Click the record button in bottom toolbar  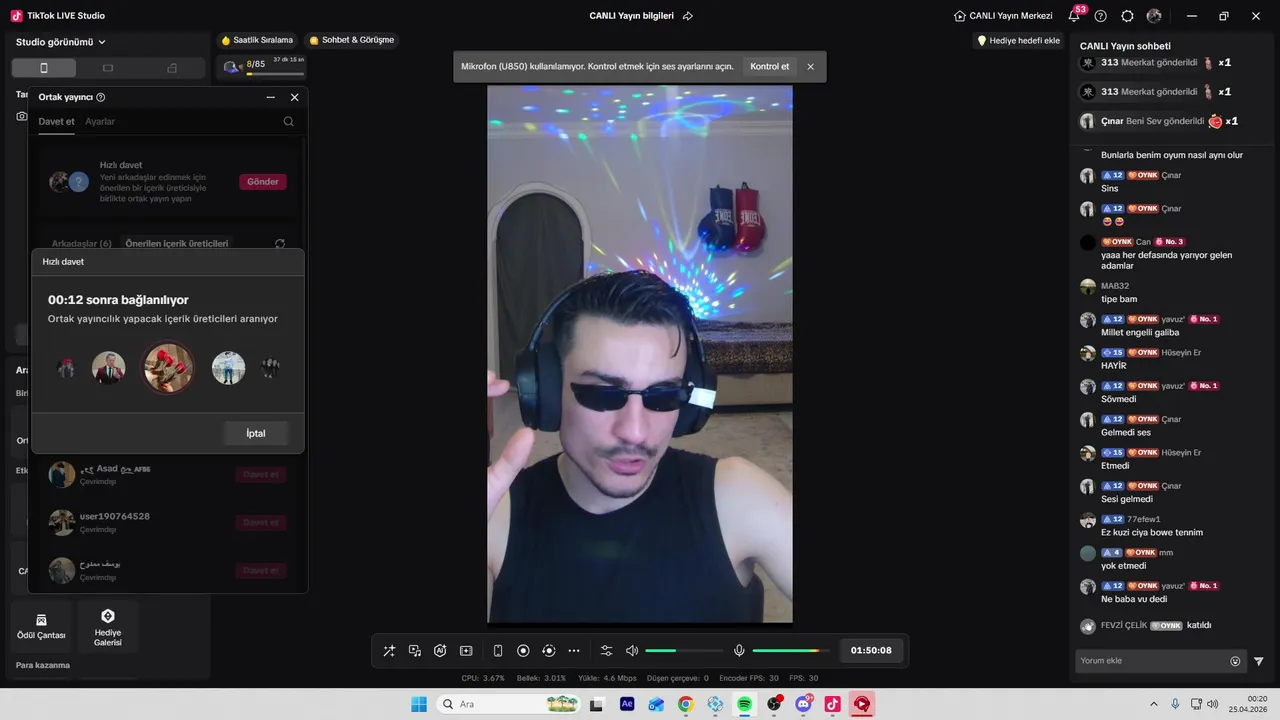click(523, 651)
